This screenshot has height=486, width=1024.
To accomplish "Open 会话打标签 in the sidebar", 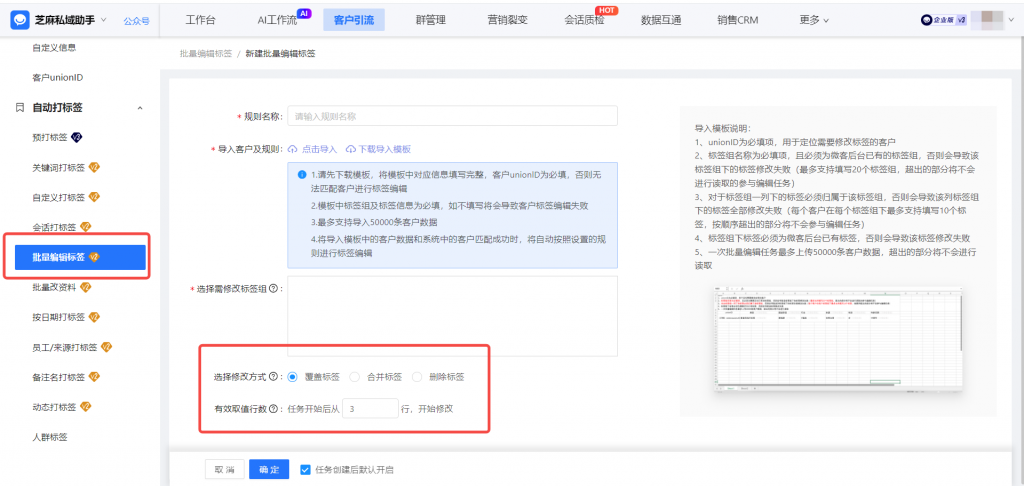I will [54, 227].
